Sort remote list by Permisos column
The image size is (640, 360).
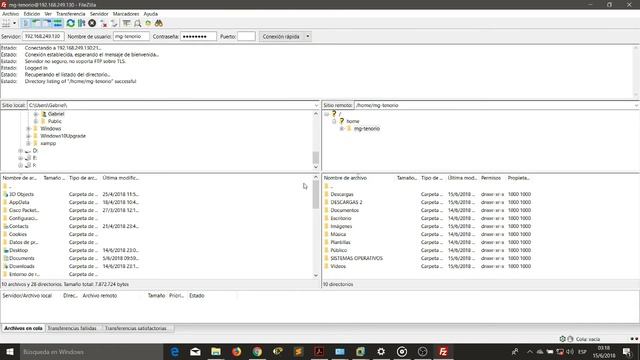click(492, 178)
